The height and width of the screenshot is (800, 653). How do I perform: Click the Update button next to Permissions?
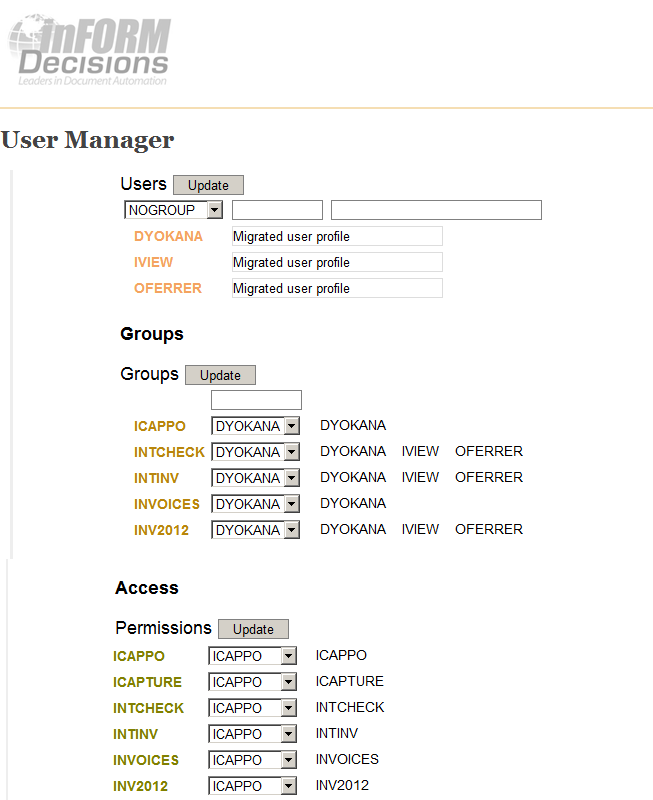click(x=254, y=629)
